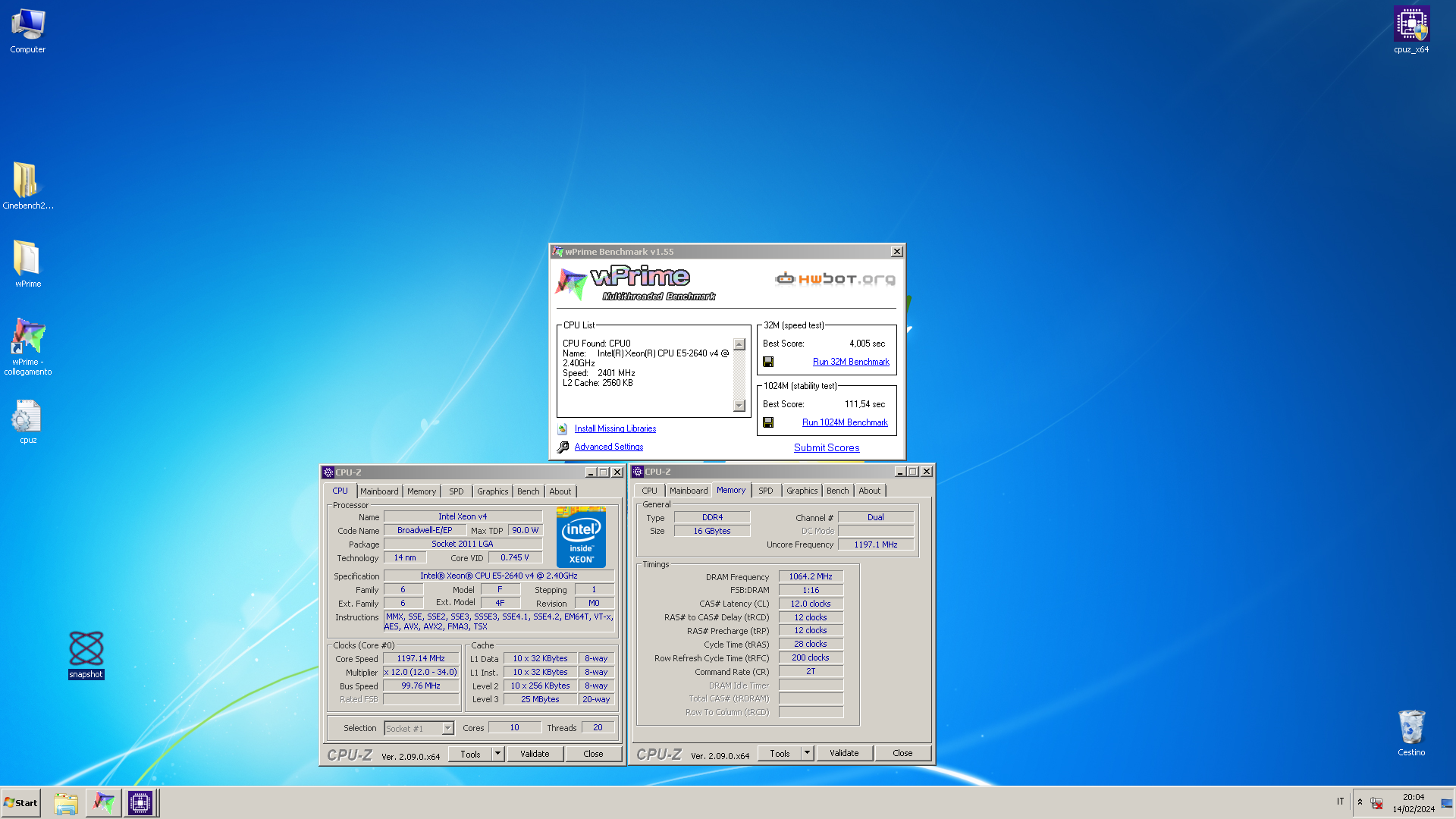Click the network tray icon
Viewport: 1456px width, 819px height.
1376,803
